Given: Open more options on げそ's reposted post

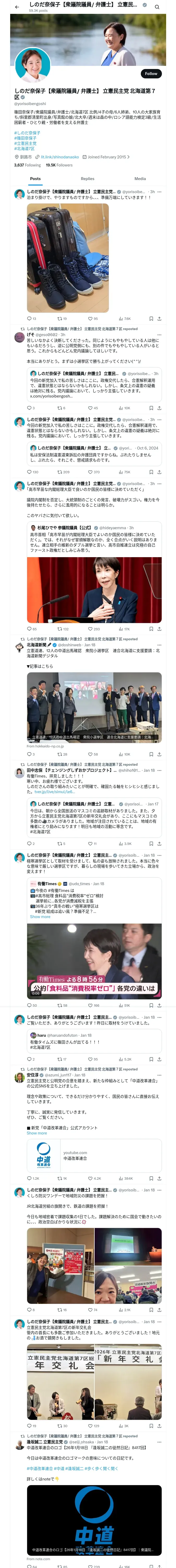Looking at the screenshot, I should tap(160, 334).
